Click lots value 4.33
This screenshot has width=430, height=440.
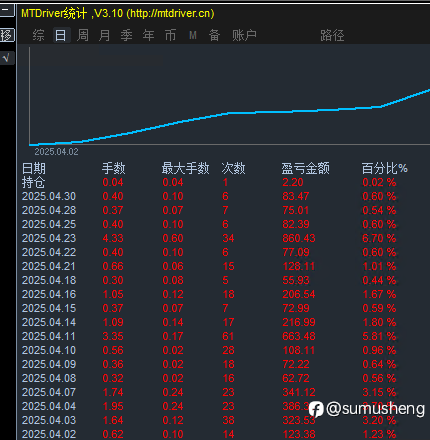113,238
